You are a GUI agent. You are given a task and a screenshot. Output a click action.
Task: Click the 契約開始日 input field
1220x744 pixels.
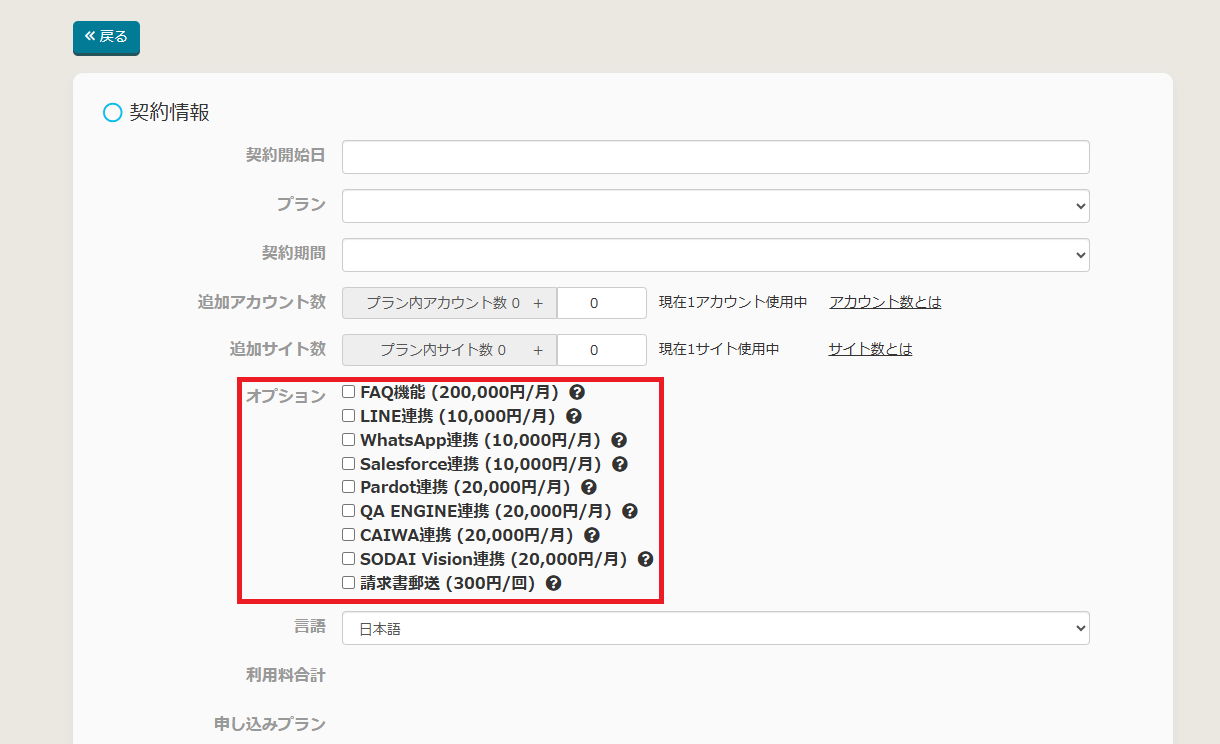click(715, 157)
